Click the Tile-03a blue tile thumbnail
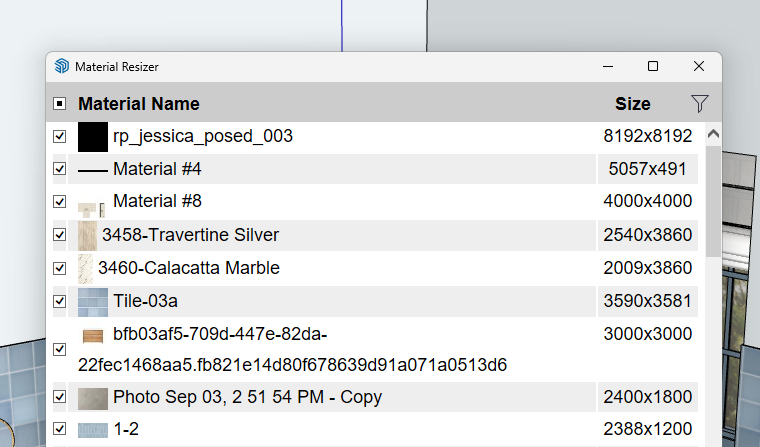 [x=93, y=301]
